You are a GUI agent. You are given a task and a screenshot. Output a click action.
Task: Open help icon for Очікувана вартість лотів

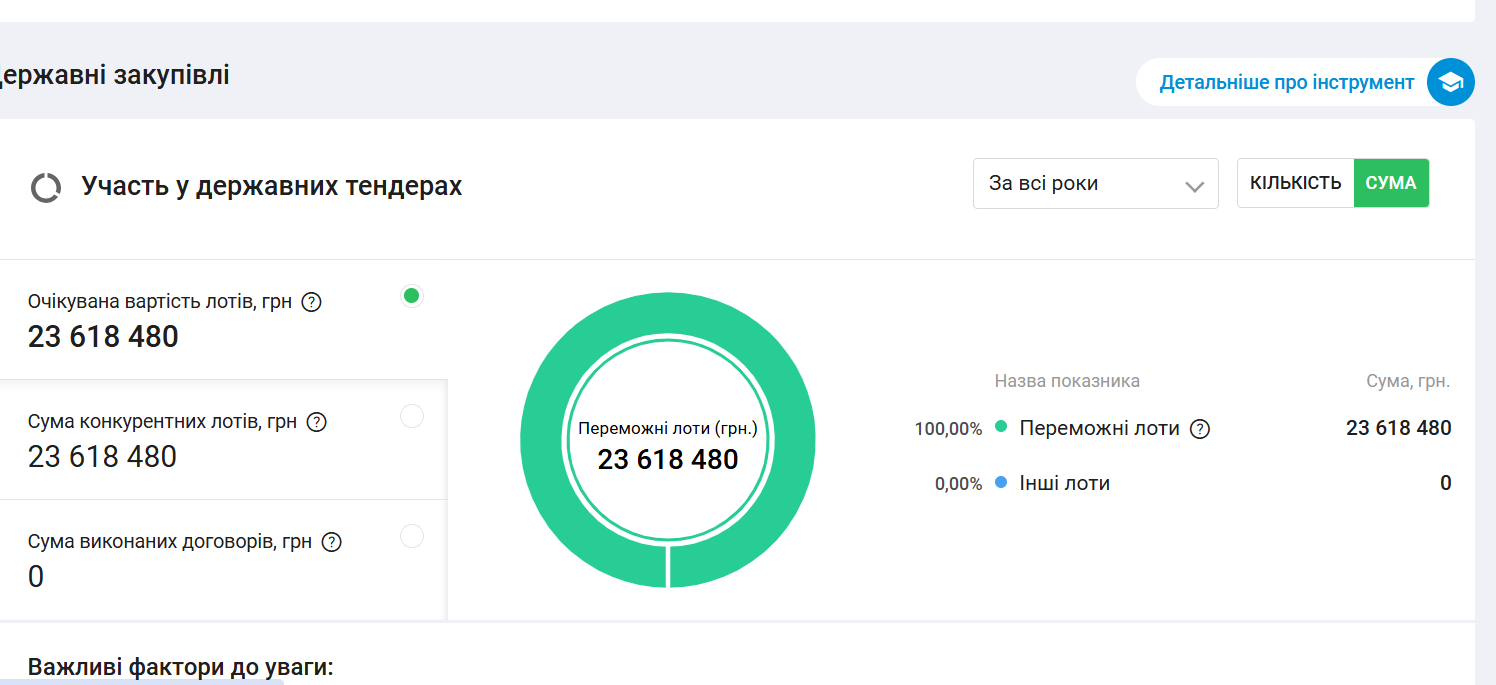(x=311, y=302)
